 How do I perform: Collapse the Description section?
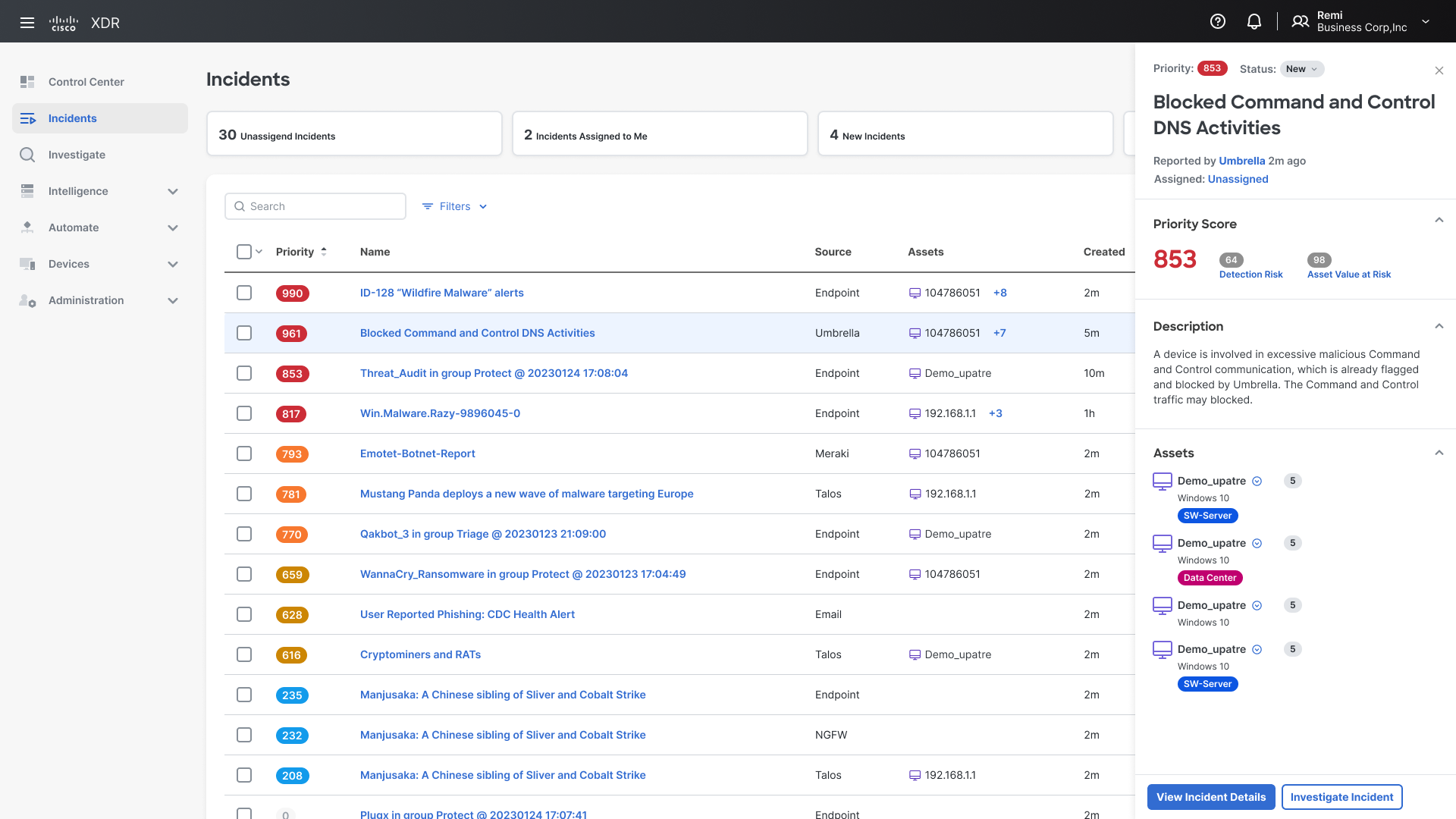pos(1439,326)
